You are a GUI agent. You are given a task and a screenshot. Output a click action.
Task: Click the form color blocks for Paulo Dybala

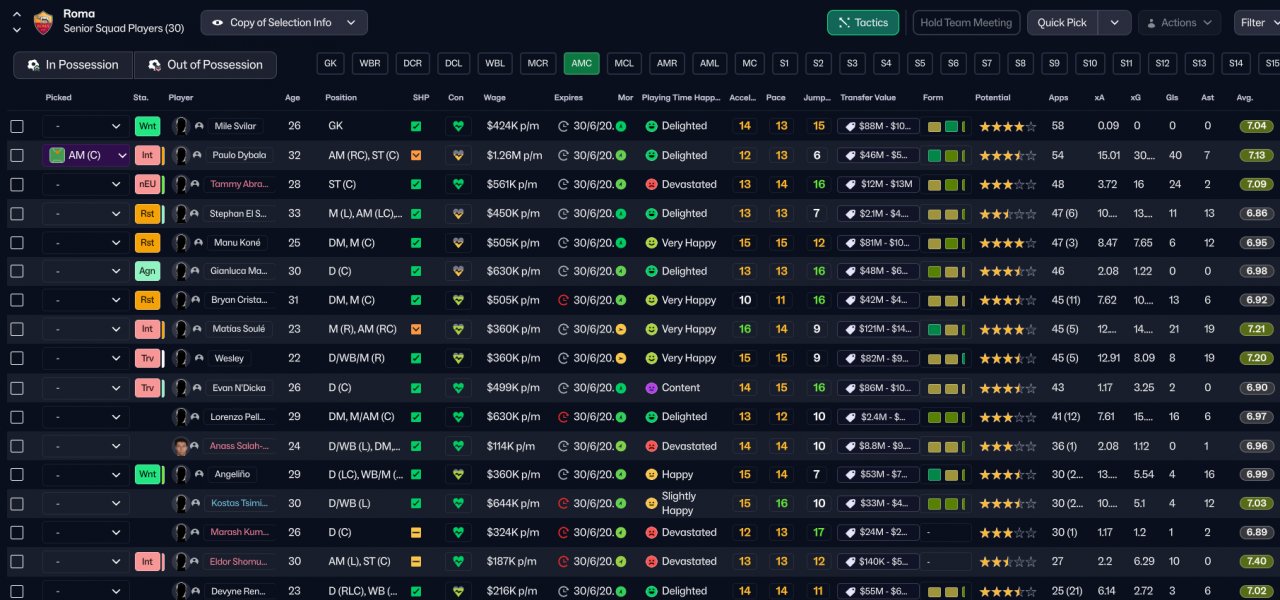tap(948, 156)
